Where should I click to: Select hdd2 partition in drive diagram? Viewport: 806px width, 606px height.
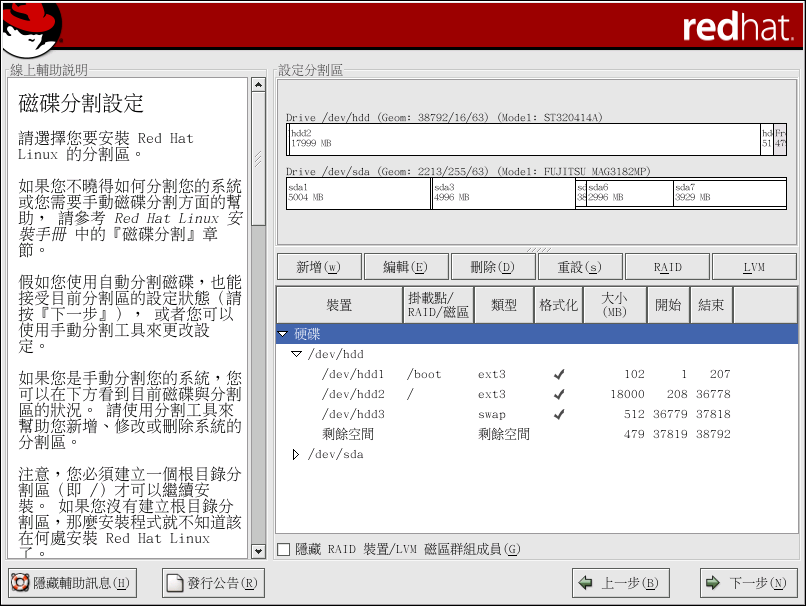[523, 139]
